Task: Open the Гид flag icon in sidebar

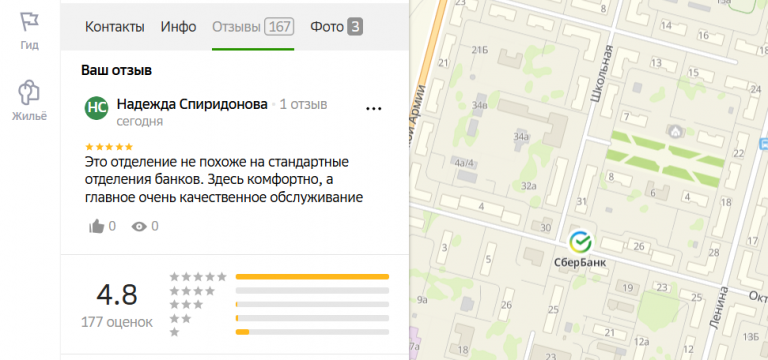Action: pyautogui.click(x=29, y=22)
